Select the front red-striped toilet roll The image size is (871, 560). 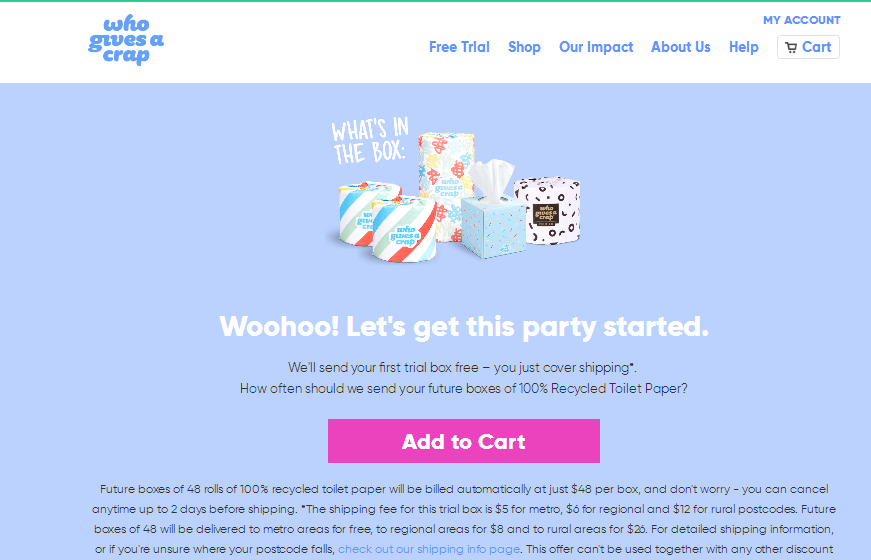click(404, 229)
